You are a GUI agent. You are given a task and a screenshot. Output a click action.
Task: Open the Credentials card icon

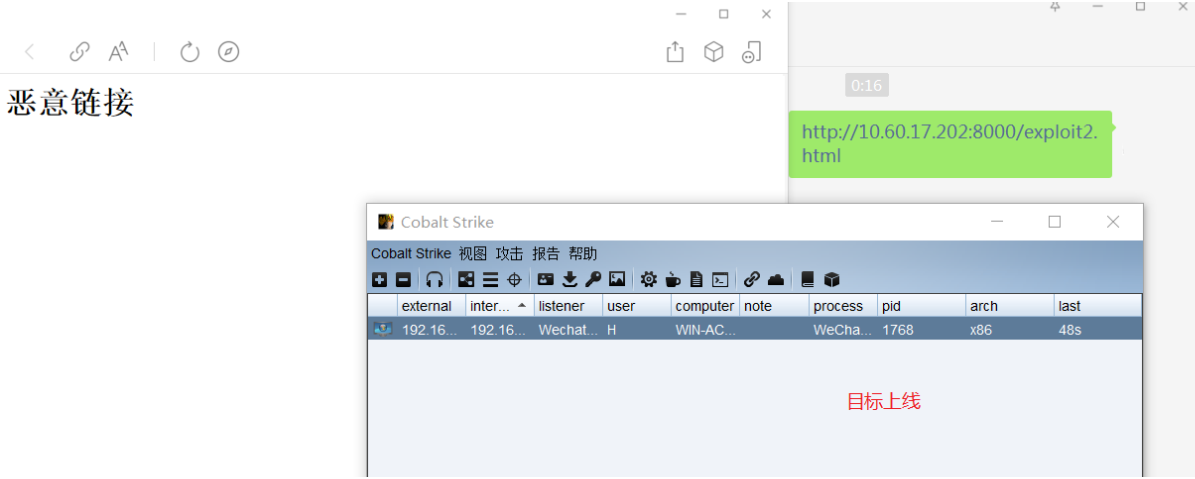tap(545, 279)
